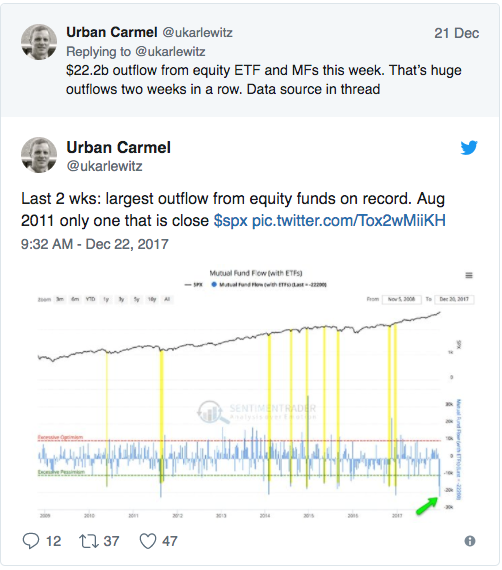
Task: Select the YTD zoom range
Action: click(90, 299)
